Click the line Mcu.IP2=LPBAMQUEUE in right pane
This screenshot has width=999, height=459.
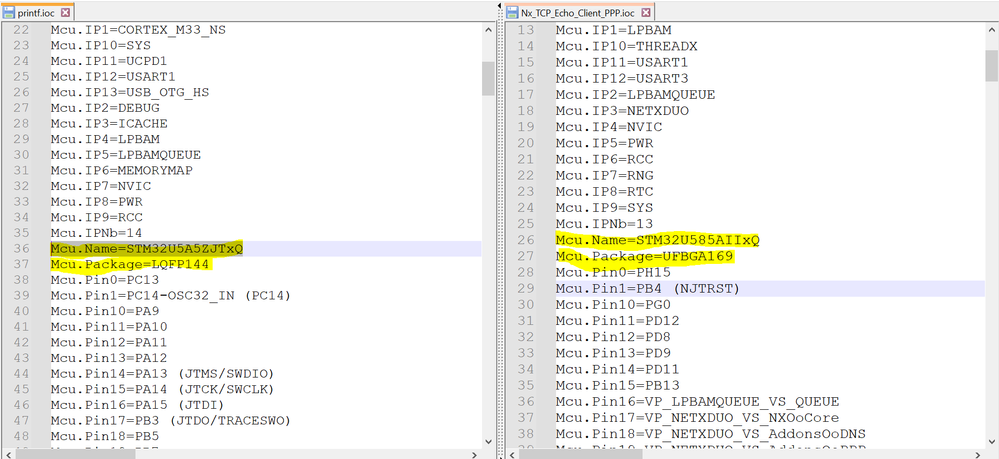point(635,94)
